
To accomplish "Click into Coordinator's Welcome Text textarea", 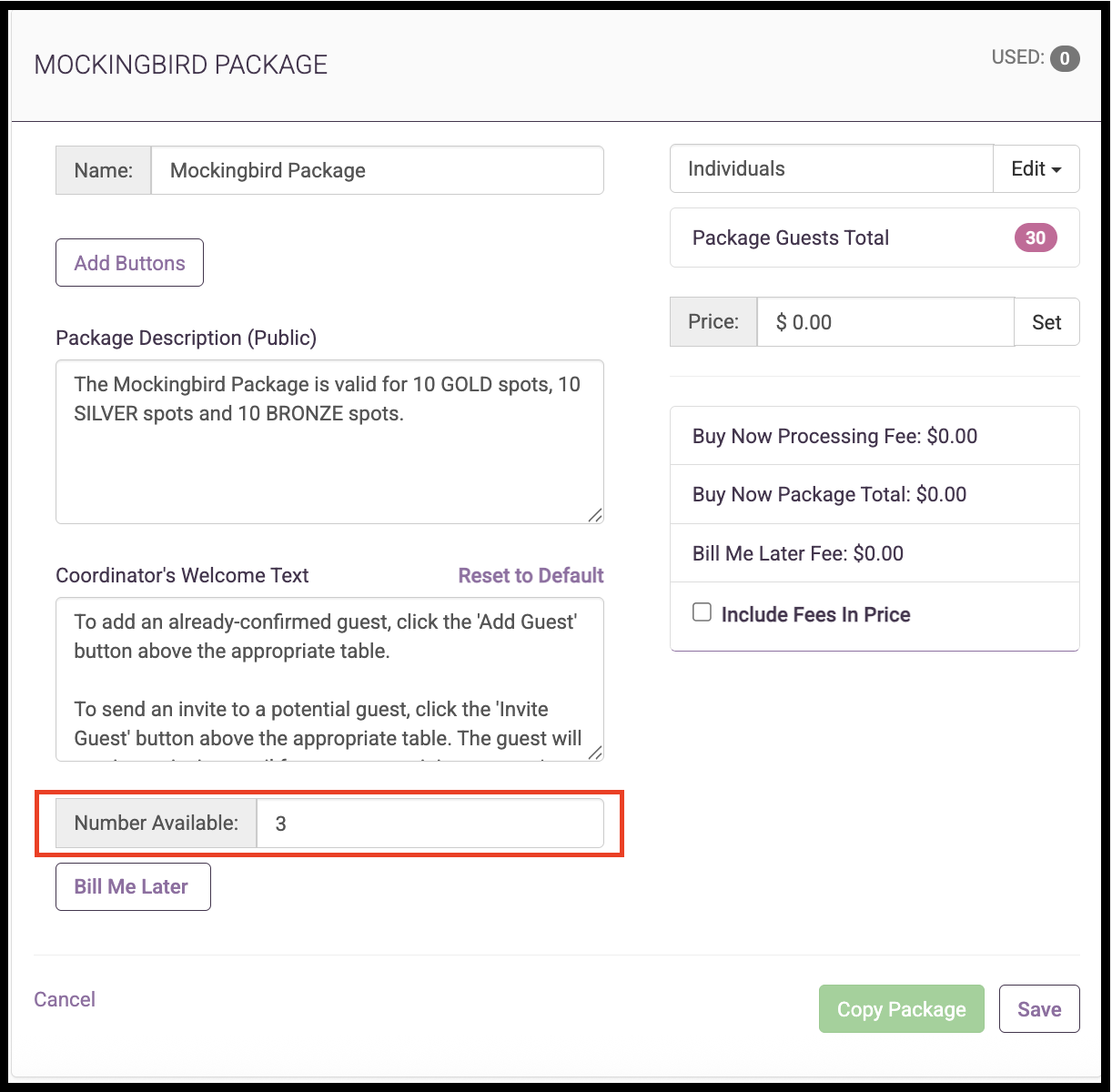I will 329,679.
